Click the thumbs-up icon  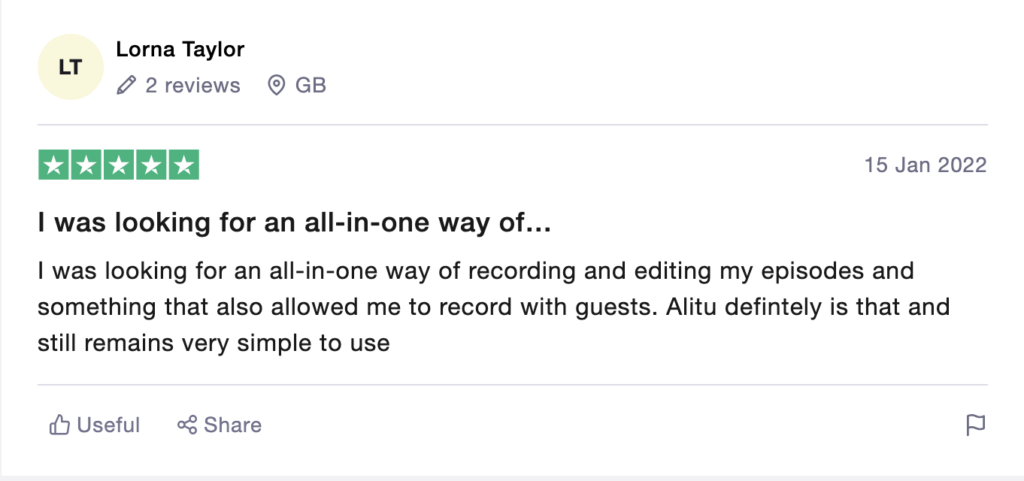point(59,425)
